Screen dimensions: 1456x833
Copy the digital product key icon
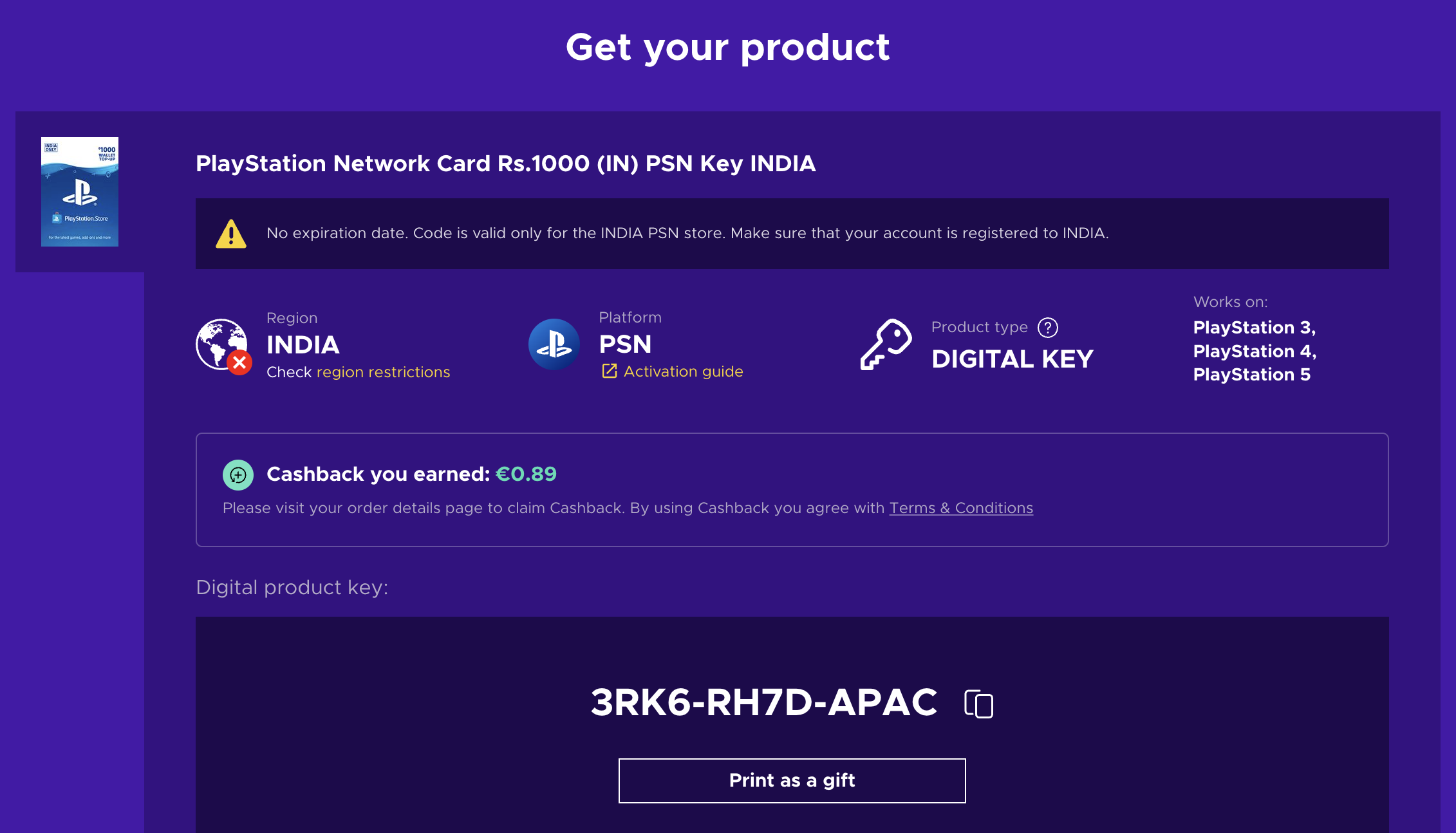click(x=978, y=704)
